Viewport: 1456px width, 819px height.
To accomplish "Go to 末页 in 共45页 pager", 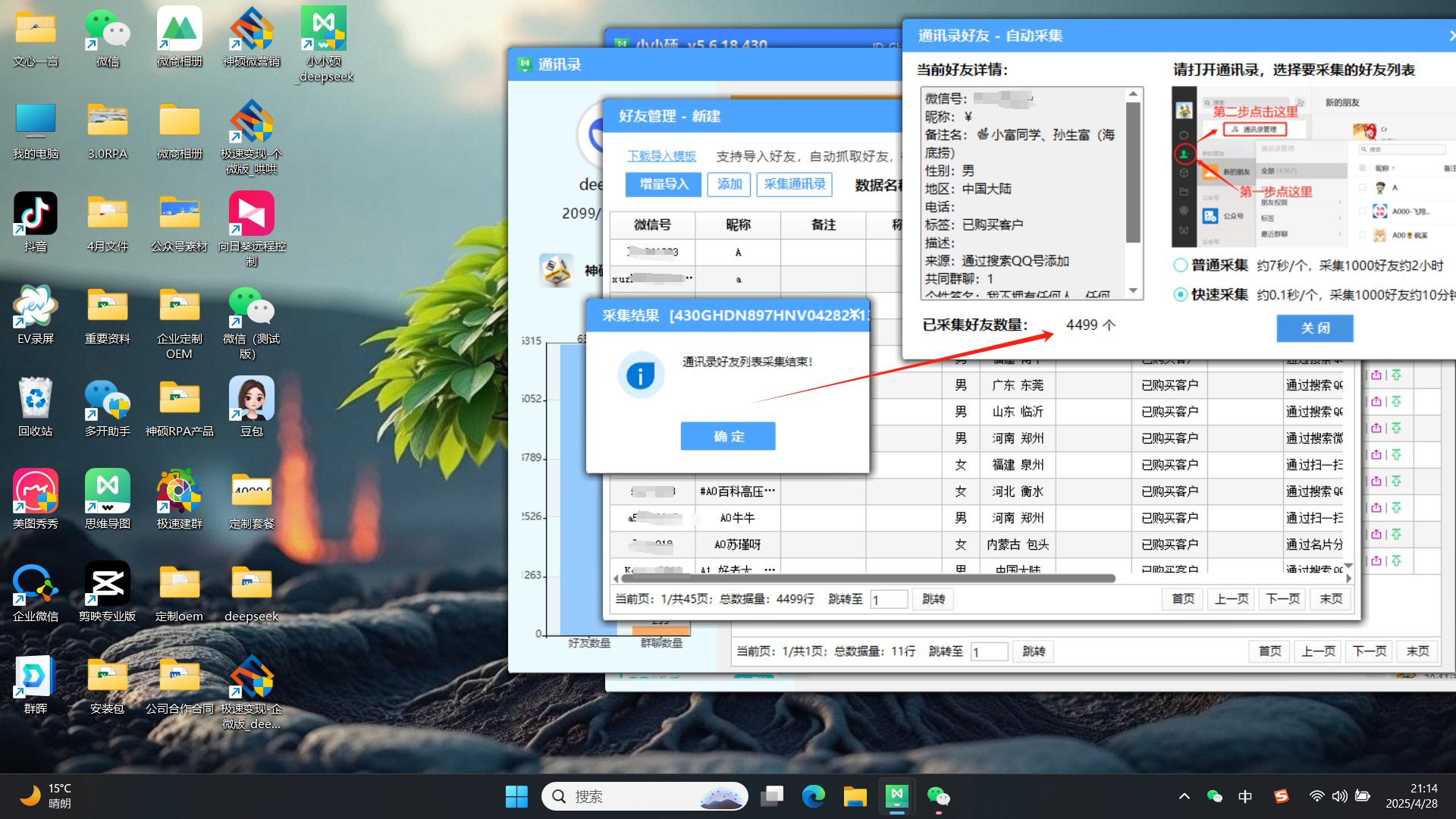I will [x=1331, y=599].
